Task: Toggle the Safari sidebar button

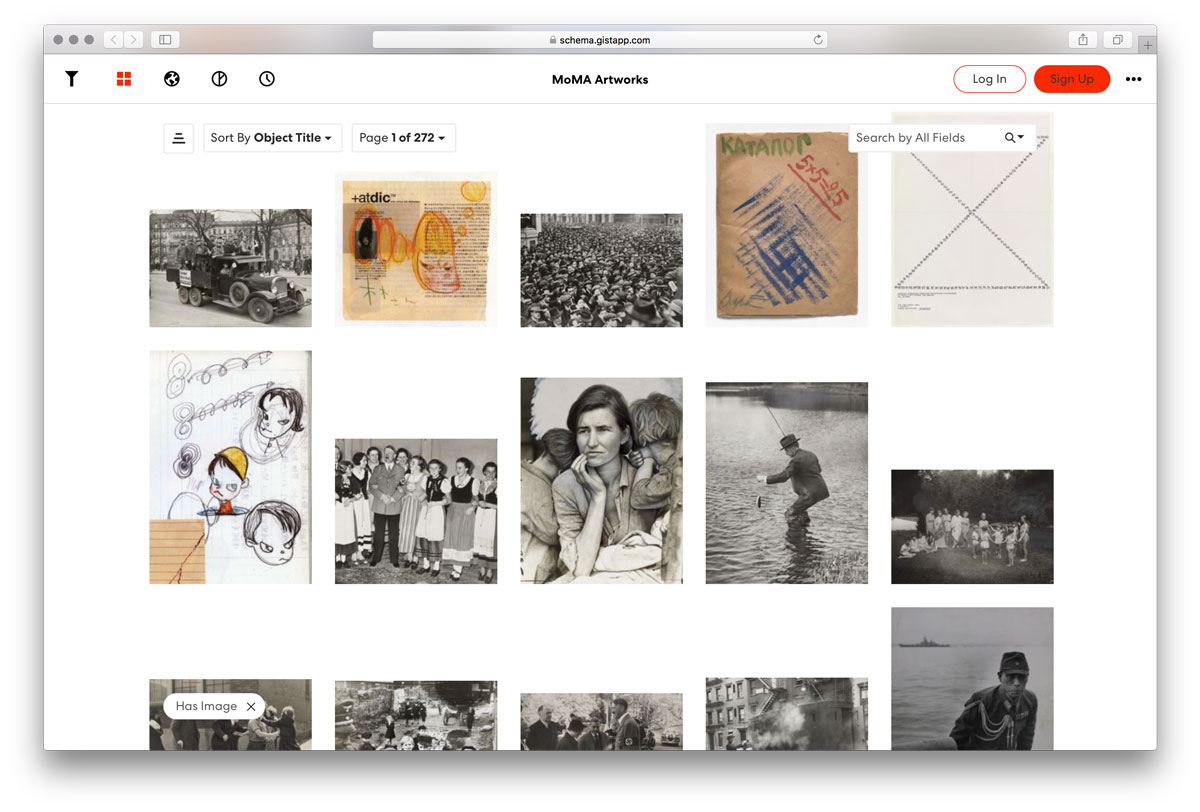Action: click(x=165, y=40)
